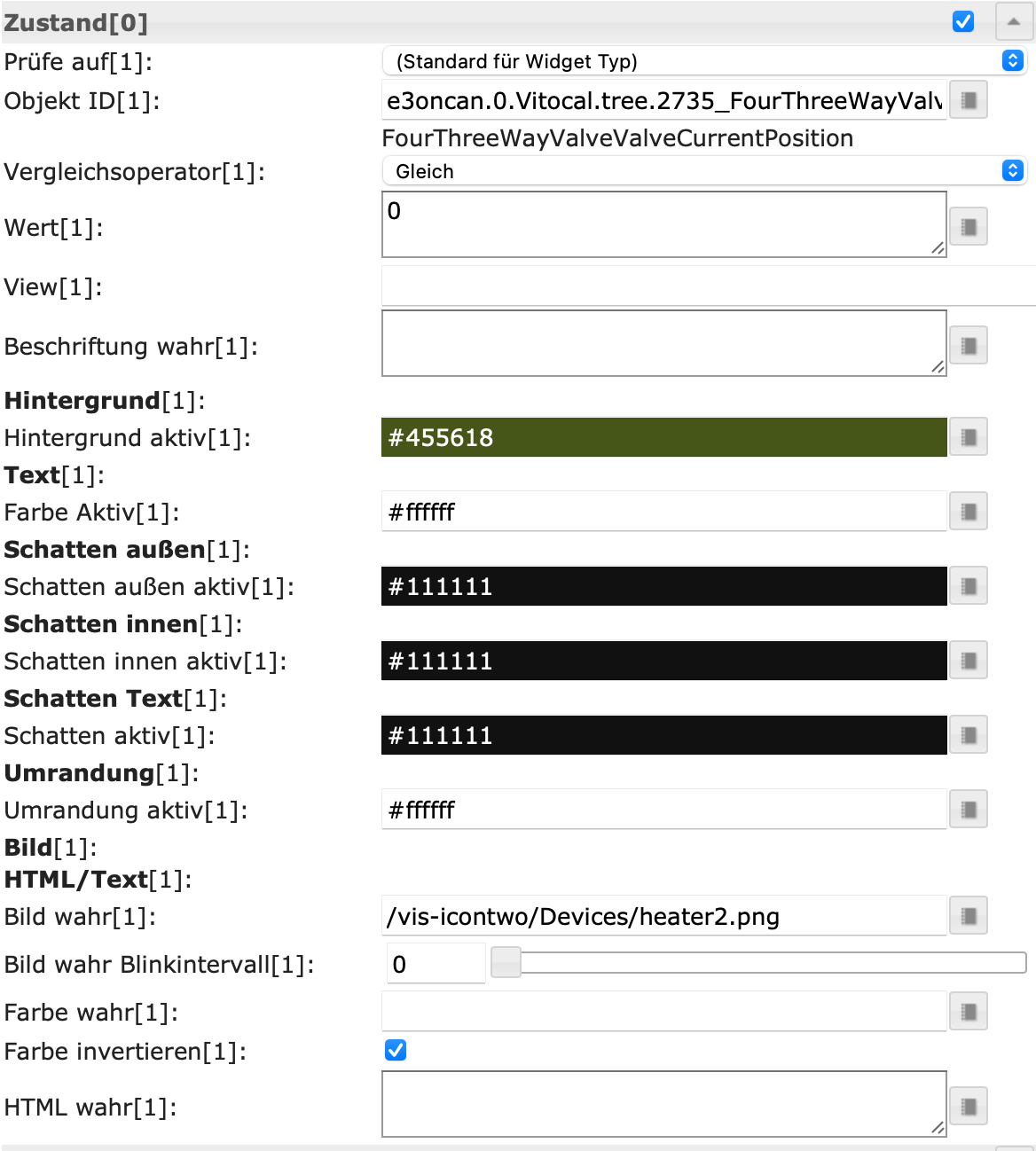This screenshot has height=1151, width=1036.
Task: Click the Farbe wahr[1] empty input field
Action: (x=663, y=1012)
